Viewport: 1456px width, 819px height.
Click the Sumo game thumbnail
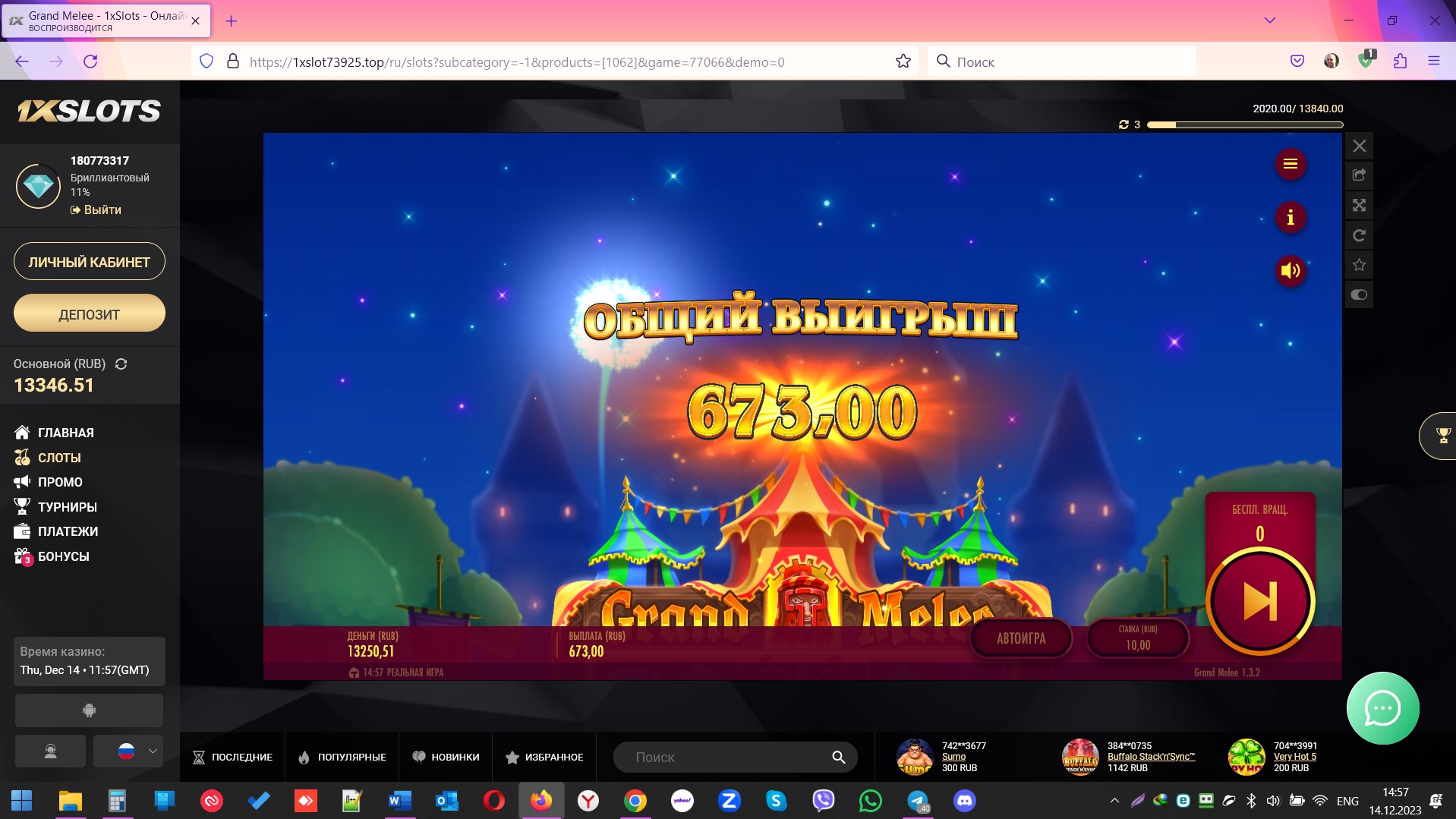pos(915,757)
